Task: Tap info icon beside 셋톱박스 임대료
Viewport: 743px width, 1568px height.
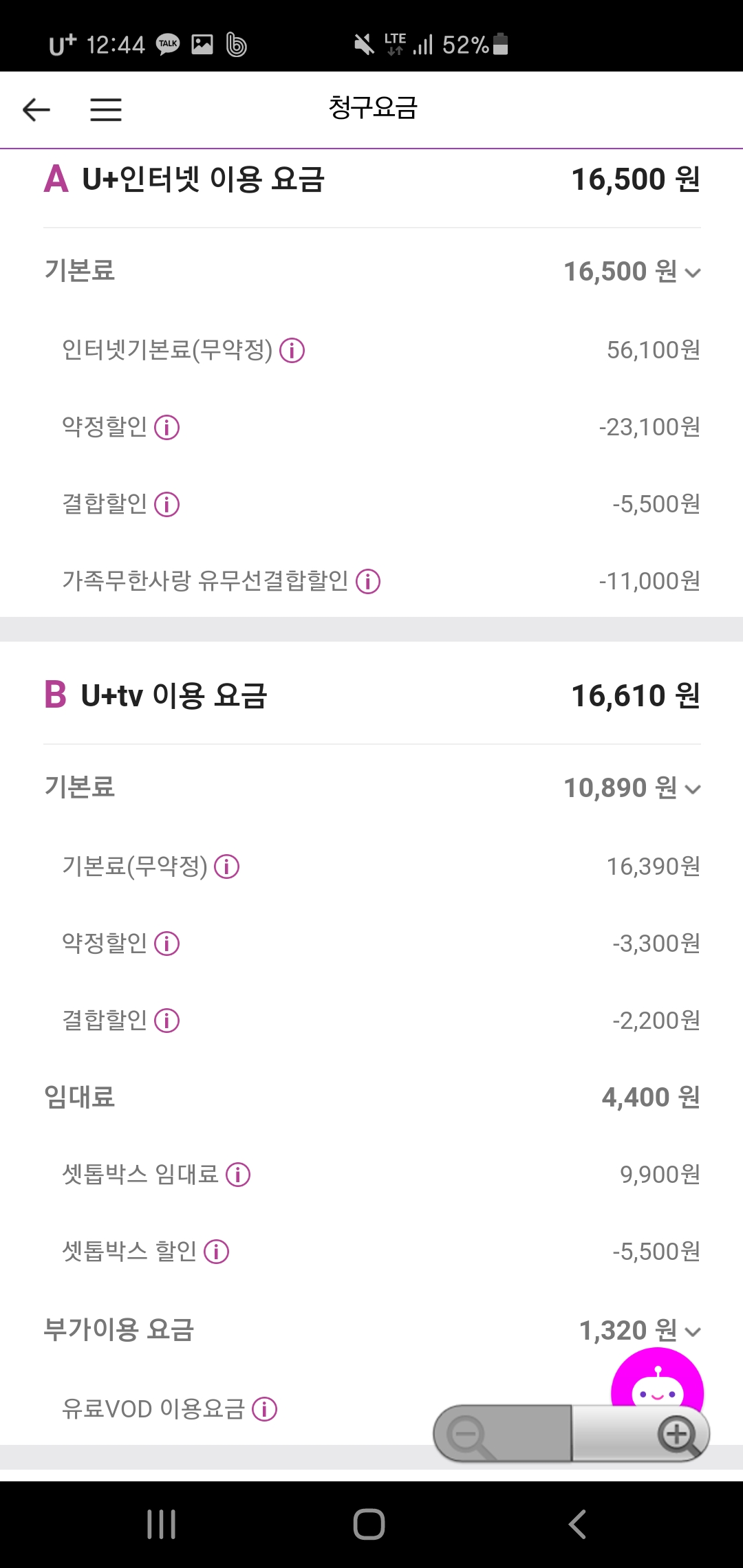Action: pos(238,1175)
